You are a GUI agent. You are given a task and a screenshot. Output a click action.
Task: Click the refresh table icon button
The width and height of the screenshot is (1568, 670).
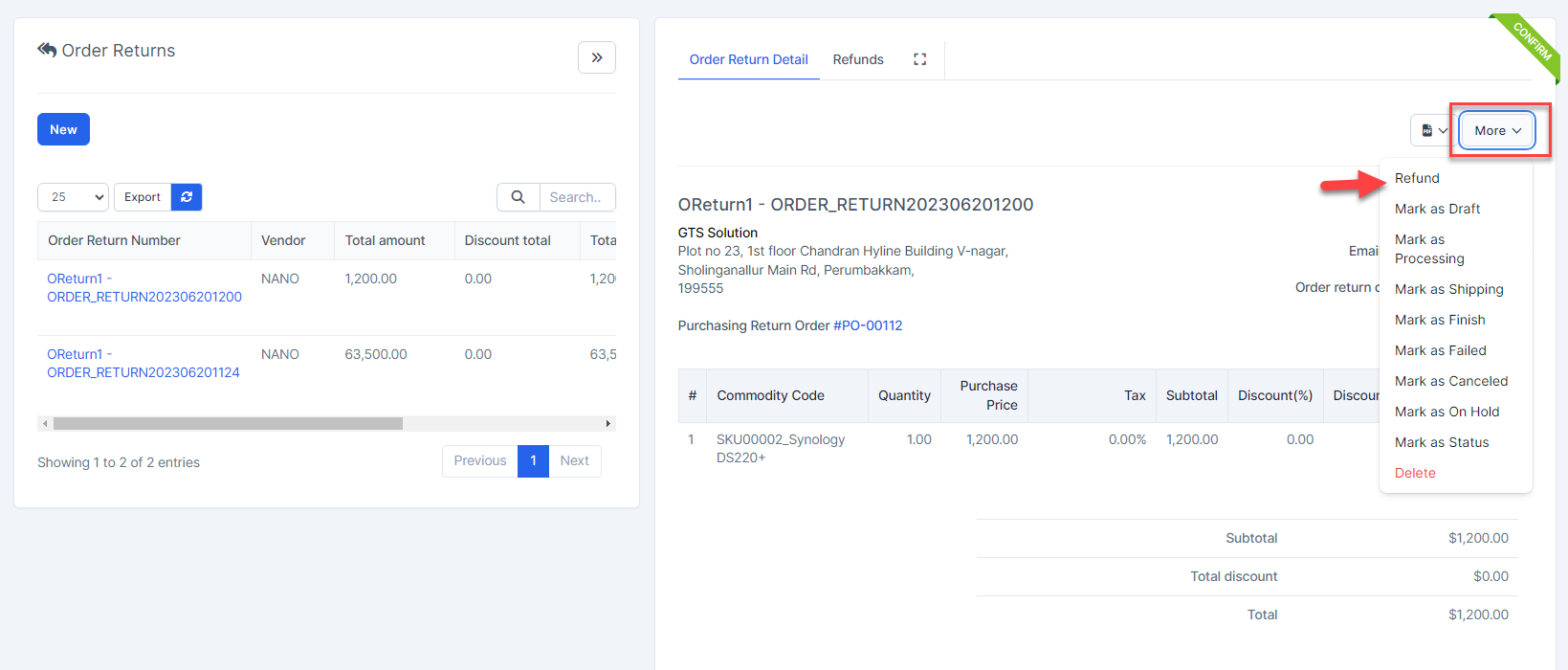pos(187,197)
